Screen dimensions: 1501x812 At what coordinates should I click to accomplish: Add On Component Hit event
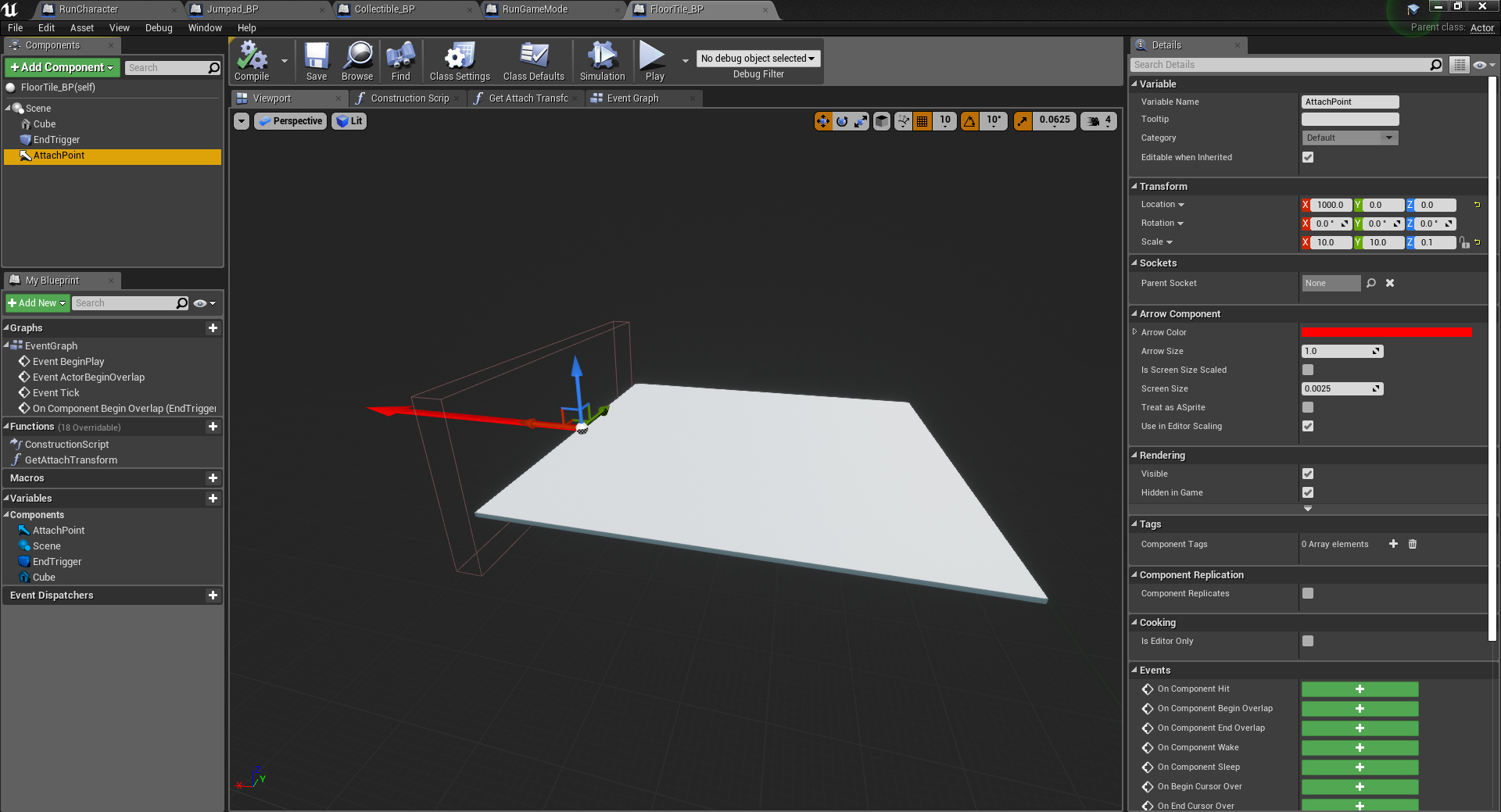(1359, 689)
